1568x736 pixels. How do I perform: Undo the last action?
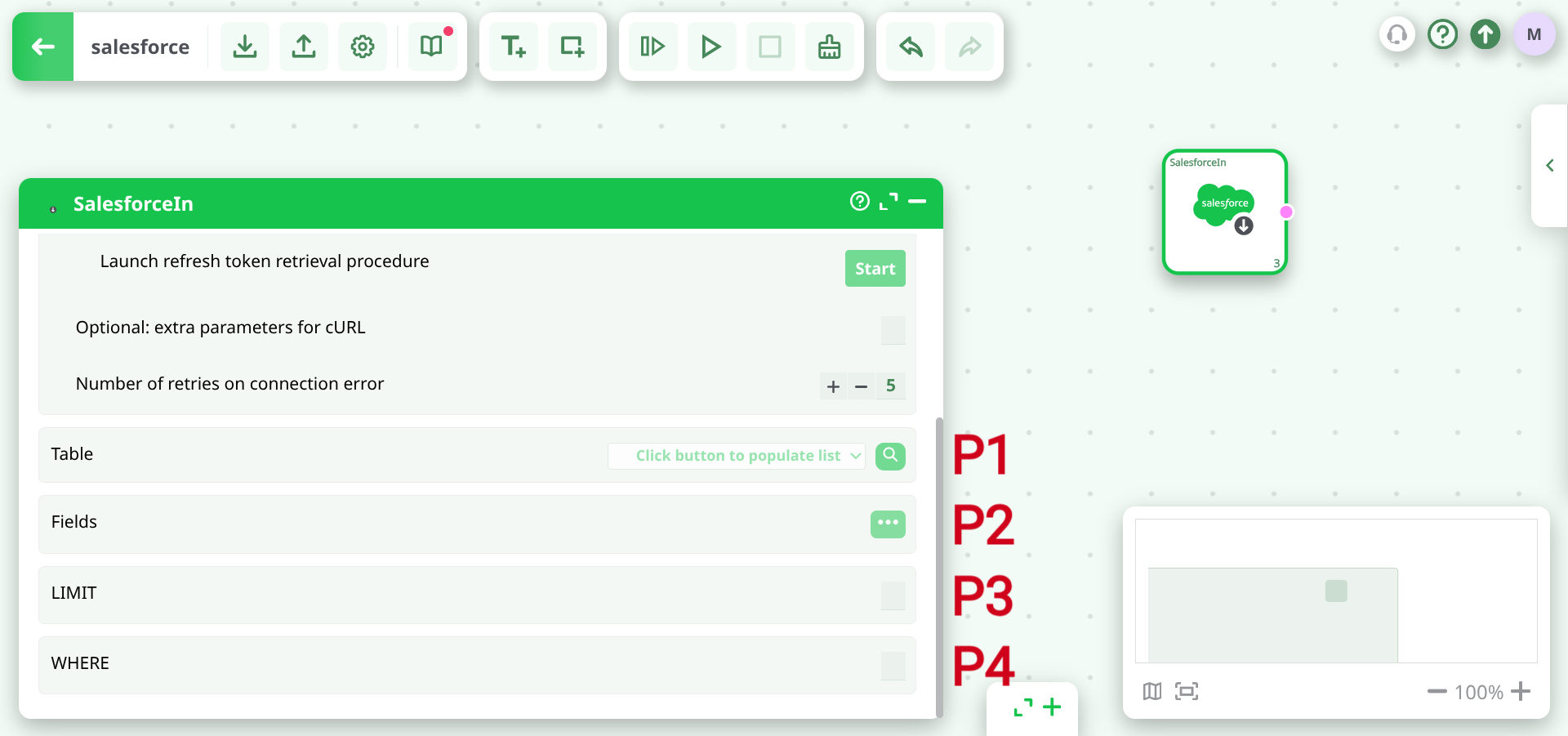[x=911, y=47]
